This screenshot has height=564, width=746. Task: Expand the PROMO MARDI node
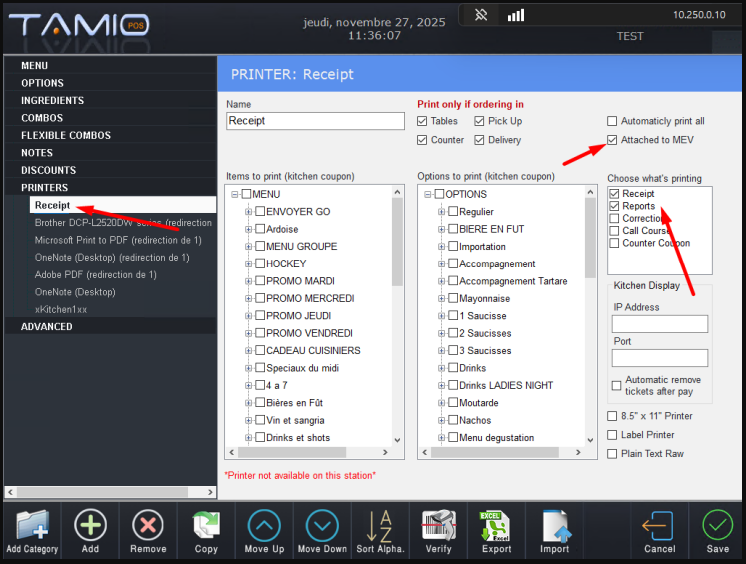(248, 281)
